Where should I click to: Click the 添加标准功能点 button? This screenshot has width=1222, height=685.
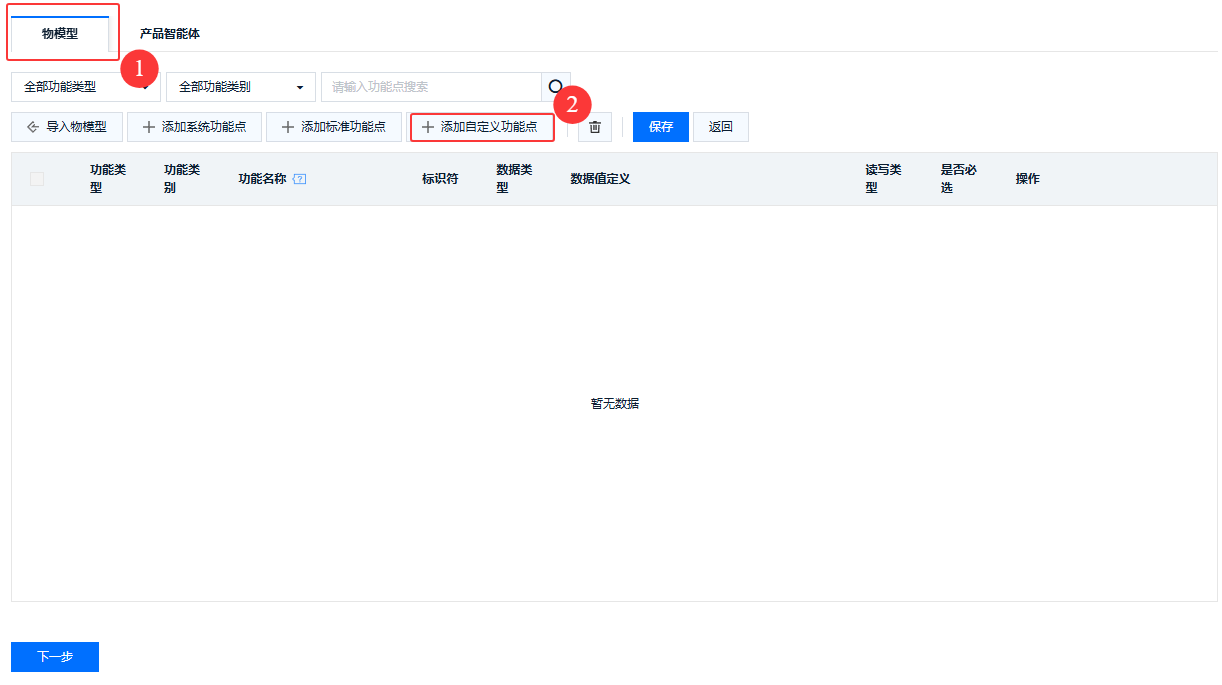(333, 127)
